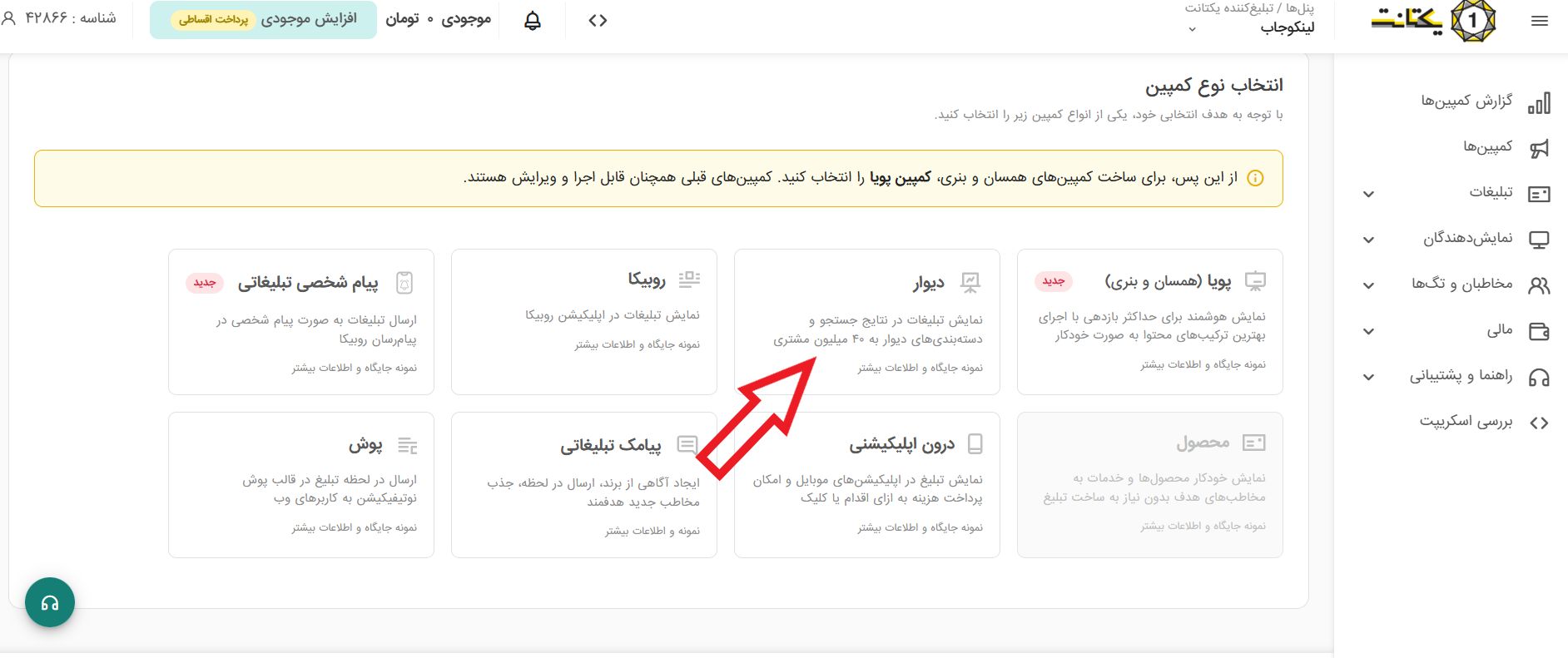The image size is (1568, 658).
Task: Expand the نمایش‌دهندگان sidebar chevron
Action: pyautogui.click(x=1368, y=240)
